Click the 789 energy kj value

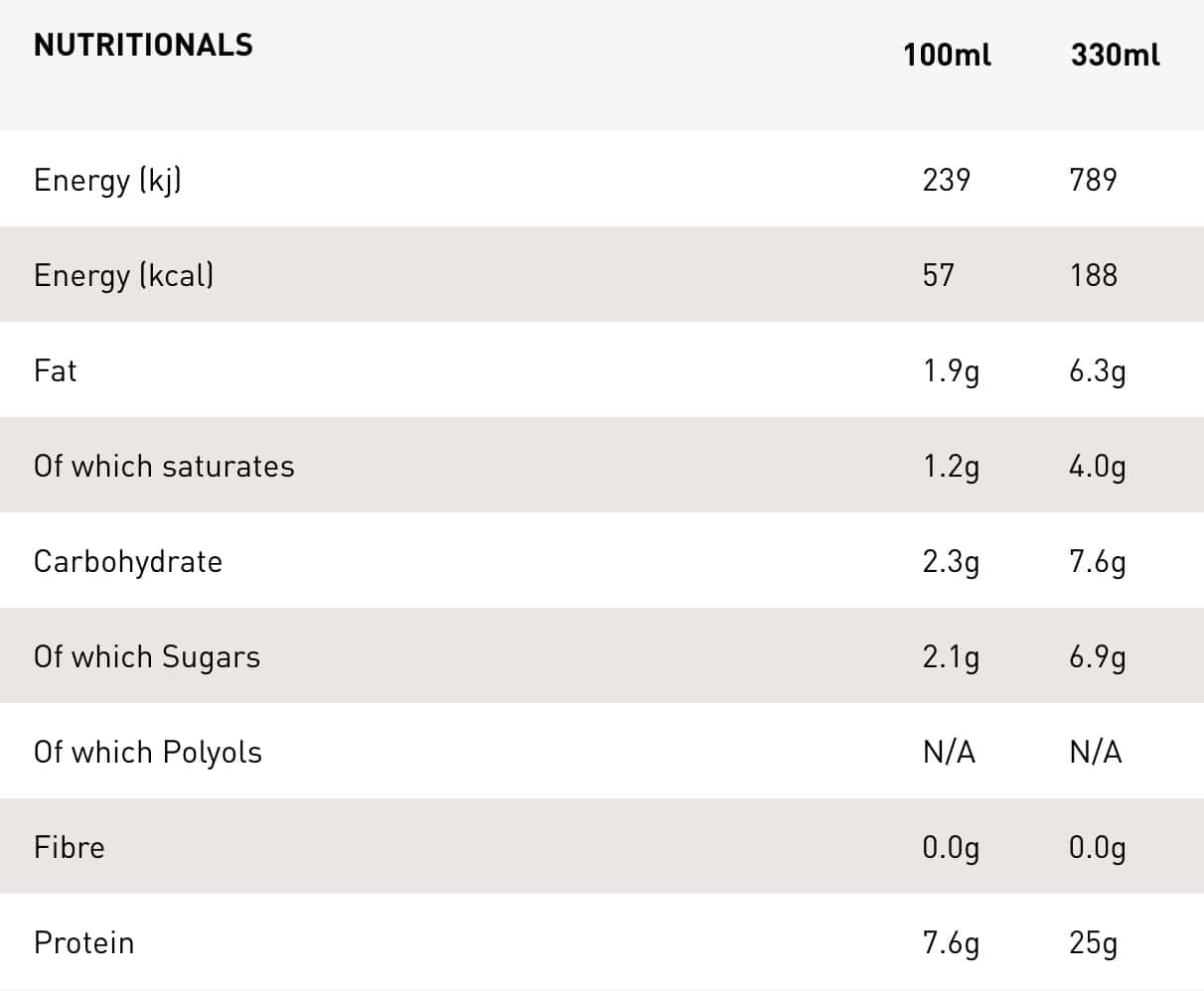coord(1093,180)
